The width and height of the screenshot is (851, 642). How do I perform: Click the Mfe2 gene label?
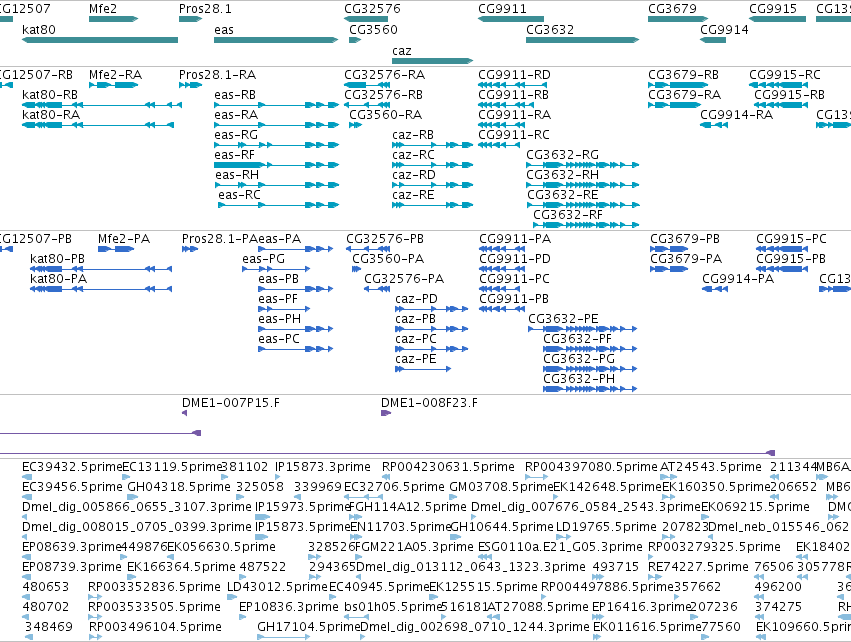pyautogui.click(x=103, y=9)
